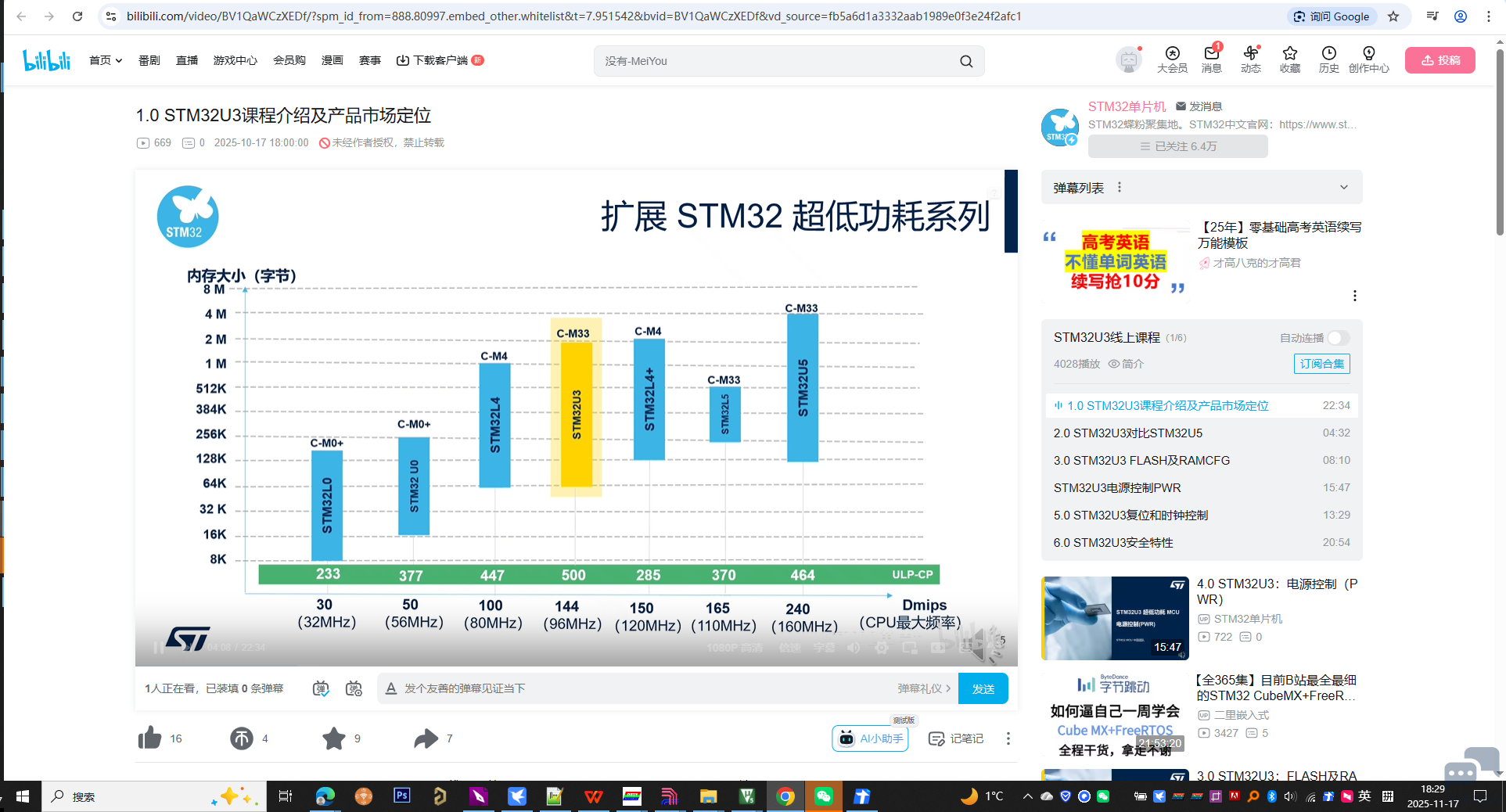The image size is (1506, 812).
Task: Like the video with thumbs-up icon
Action: click(150, 738)
